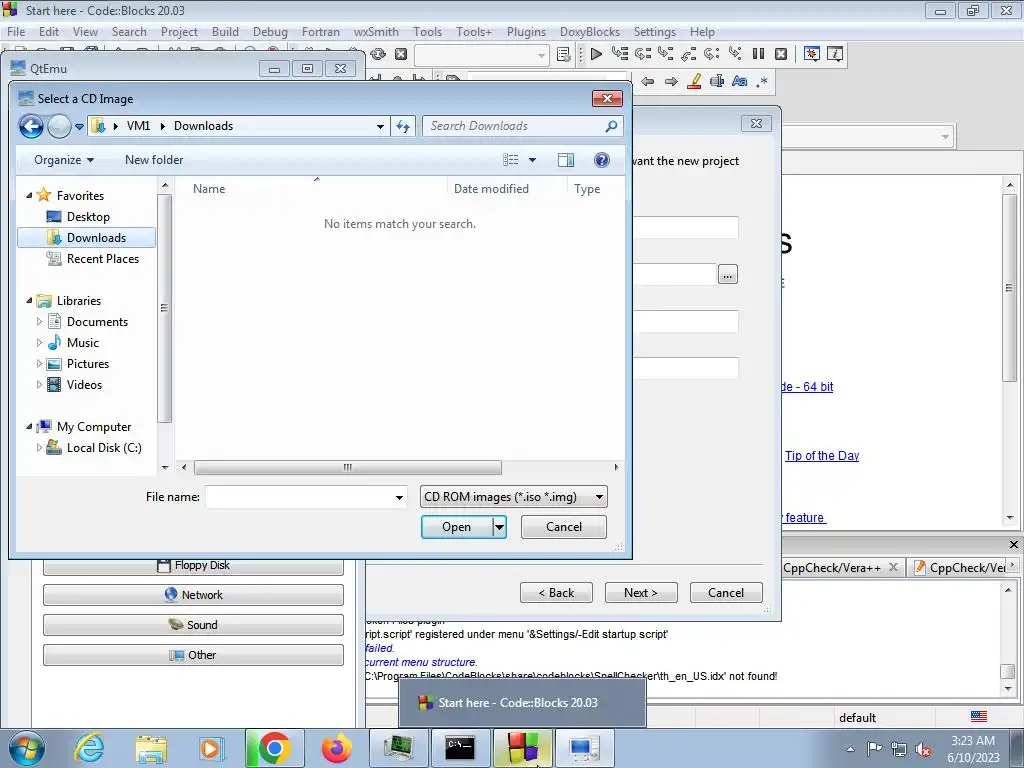This screenshot has width=1024, height=768.
Task: Click the Break debugger pause icon
Action: click(x=758, y=54)
